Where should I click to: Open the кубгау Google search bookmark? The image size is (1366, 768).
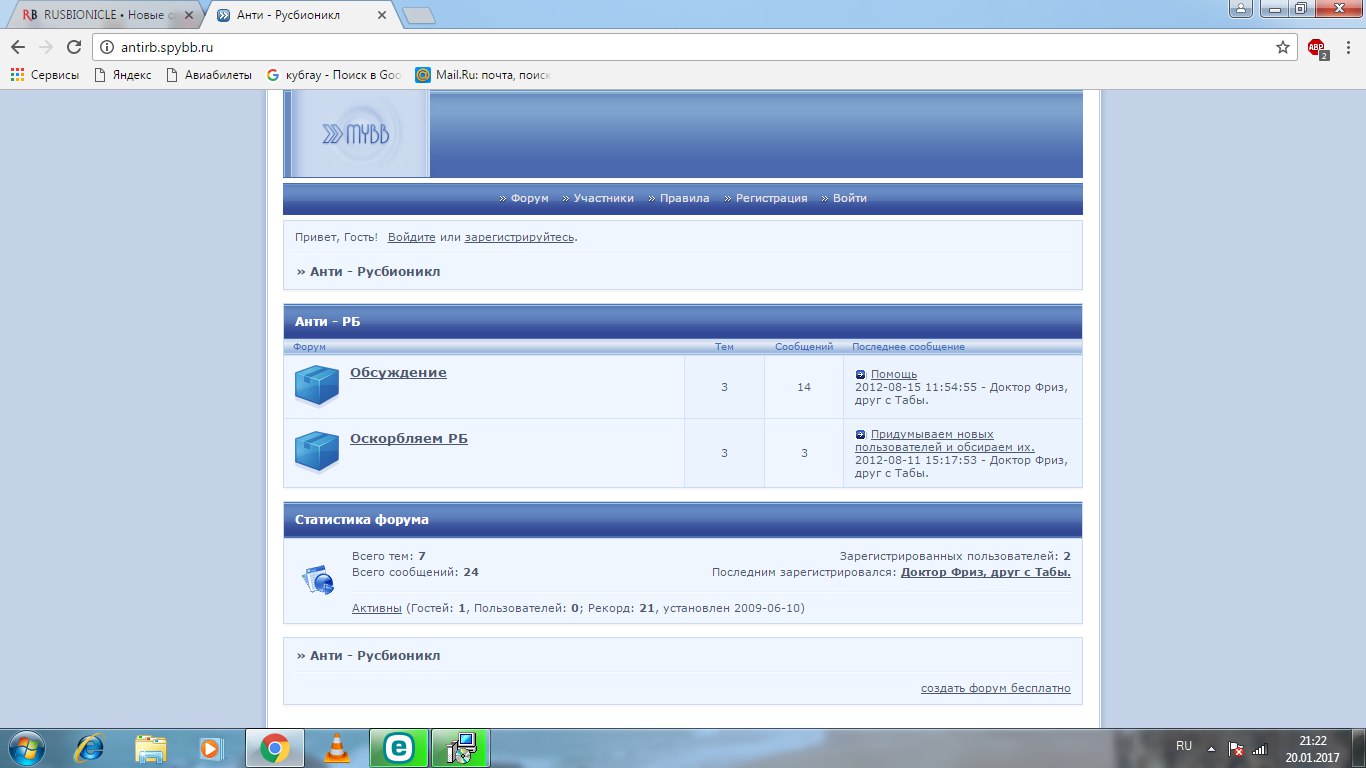[334, 75]
